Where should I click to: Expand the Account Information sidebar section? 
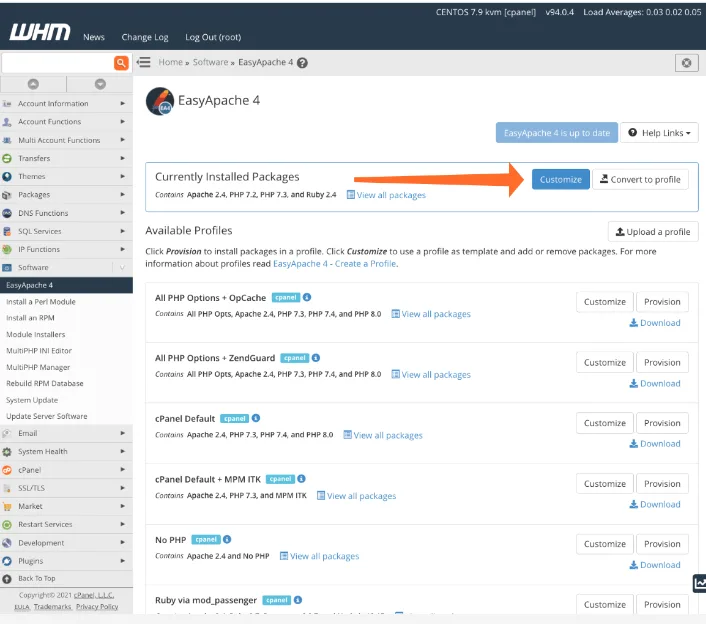(66, 104)
